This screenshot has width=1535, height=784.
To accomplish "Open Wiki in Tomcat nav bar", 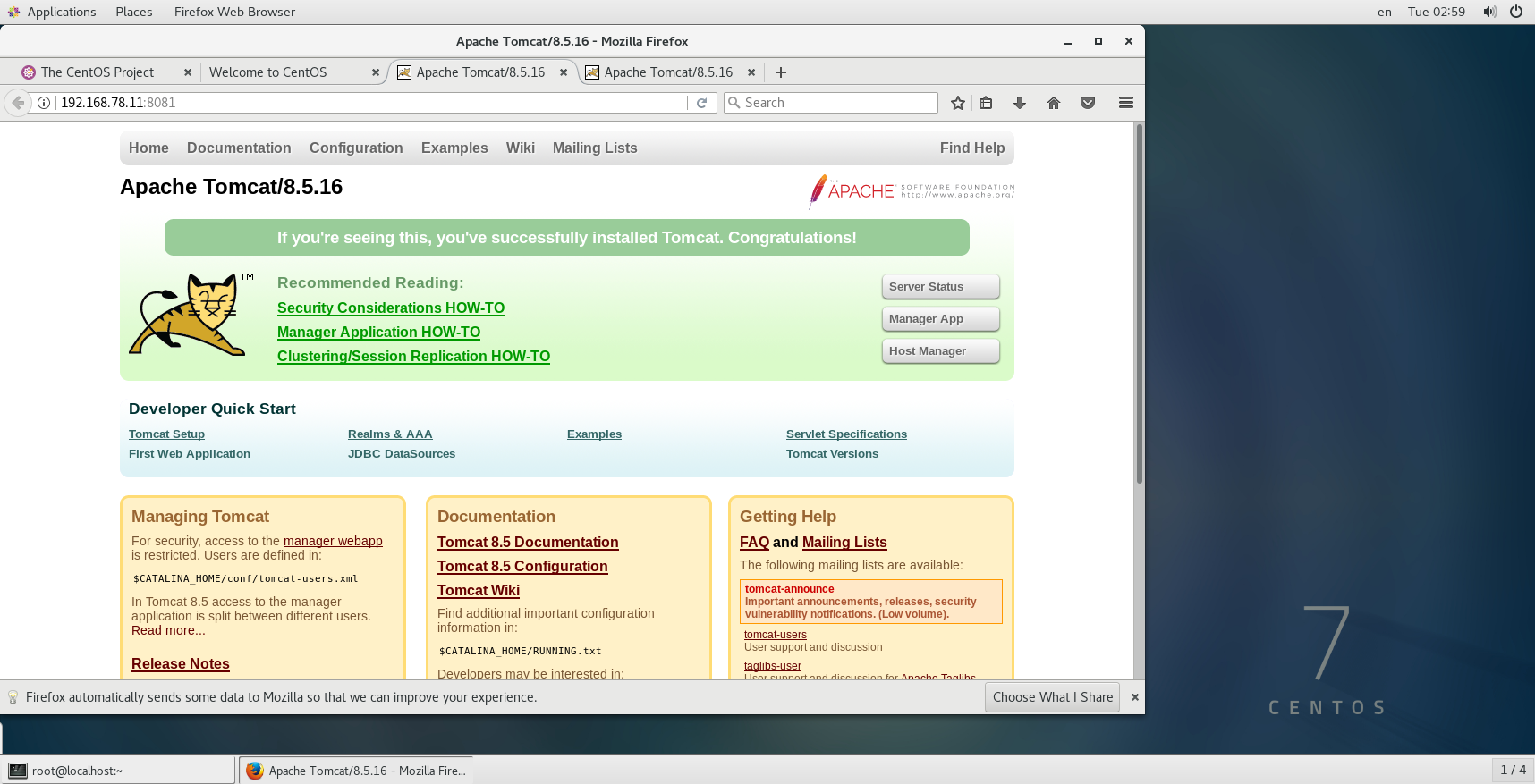I will click(521, 148).
